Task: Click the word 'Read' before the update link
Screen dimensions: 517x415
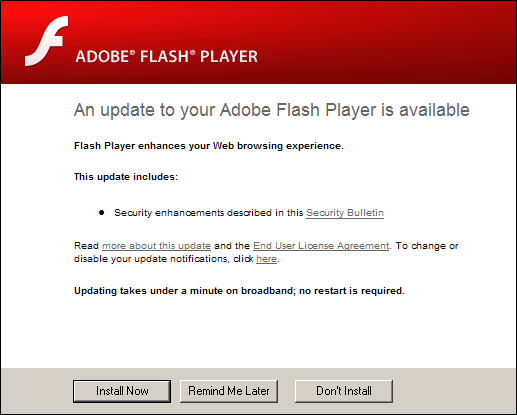Action: tap(86, 246)
